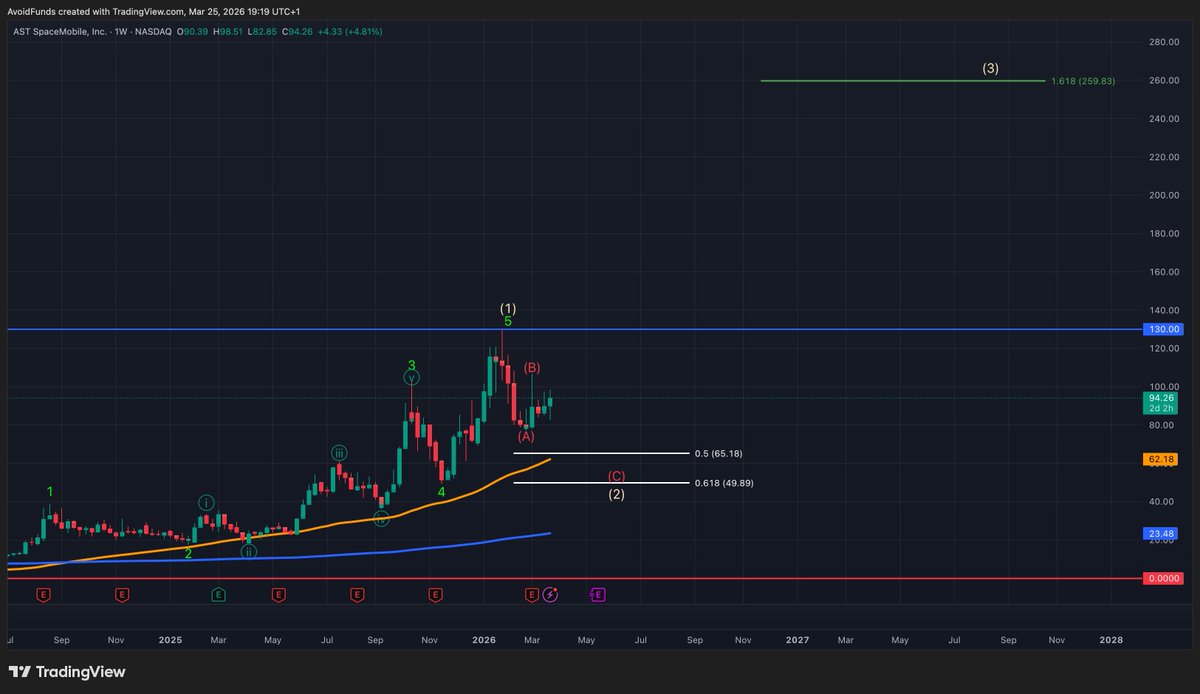Click the green wave 5 label
The width and height of the screenshot is (1200, 694).
(508, 322)
